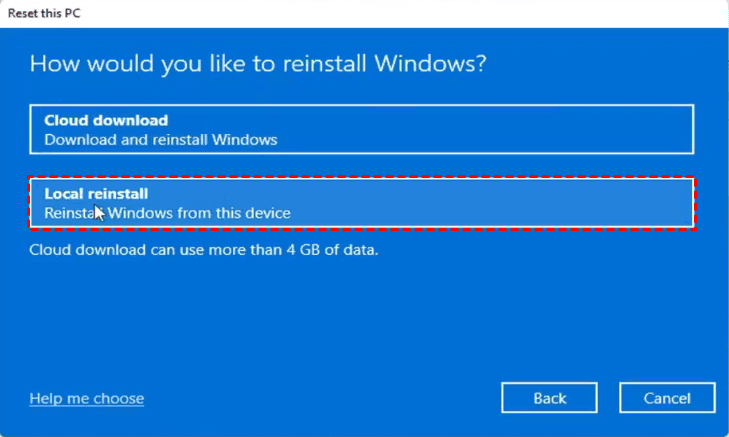The height and width of the screenshot is (437, 729).
Task: Click the word 'Cancel' on its button
Action: point(667,398)
